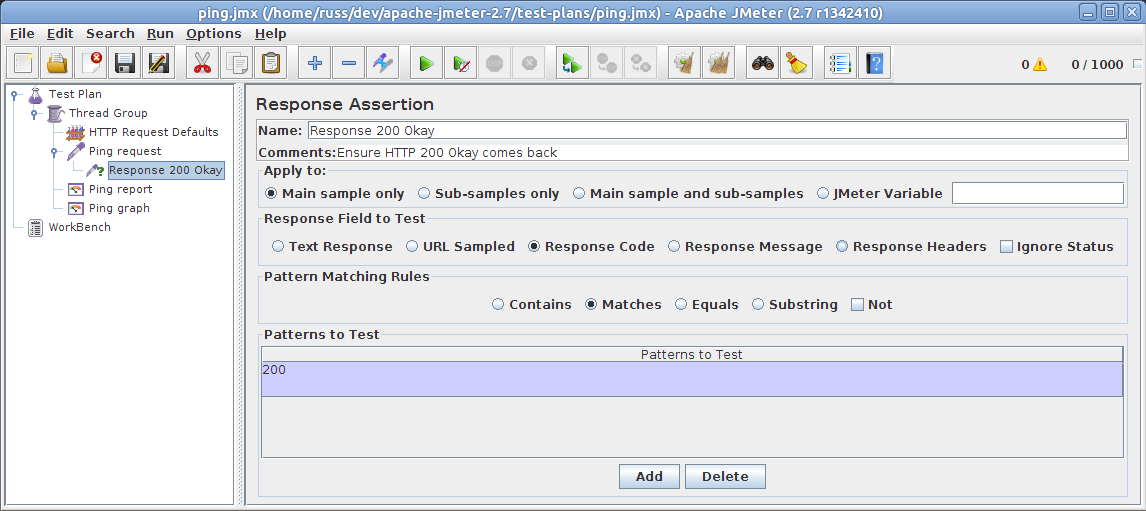The image size is (1146, 511).
Task: Open a test plan with folder icon
Action: coord(57,64)
